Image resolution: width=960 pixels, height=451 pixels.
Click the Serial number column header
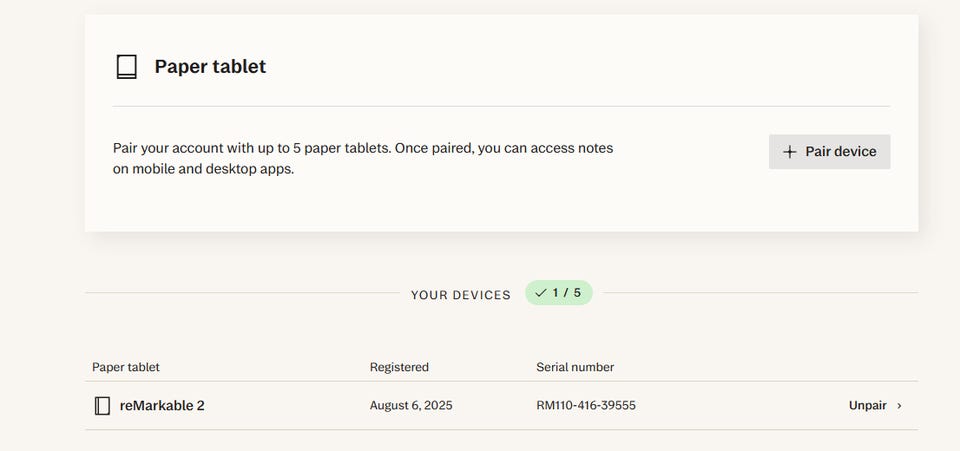pos(575,367)
